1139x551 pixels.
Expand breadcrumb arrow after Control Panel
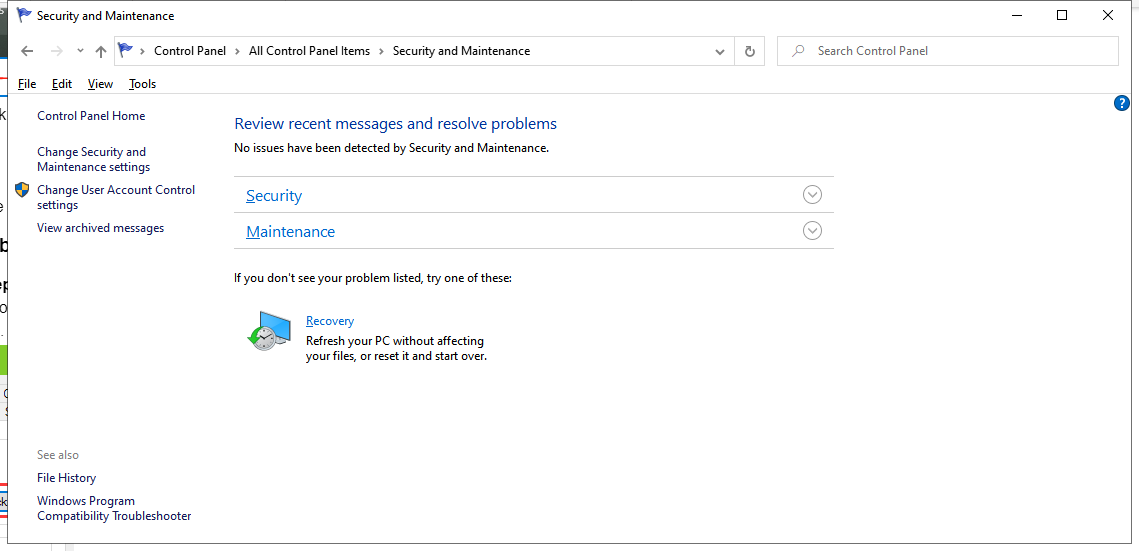pos(238,51)
